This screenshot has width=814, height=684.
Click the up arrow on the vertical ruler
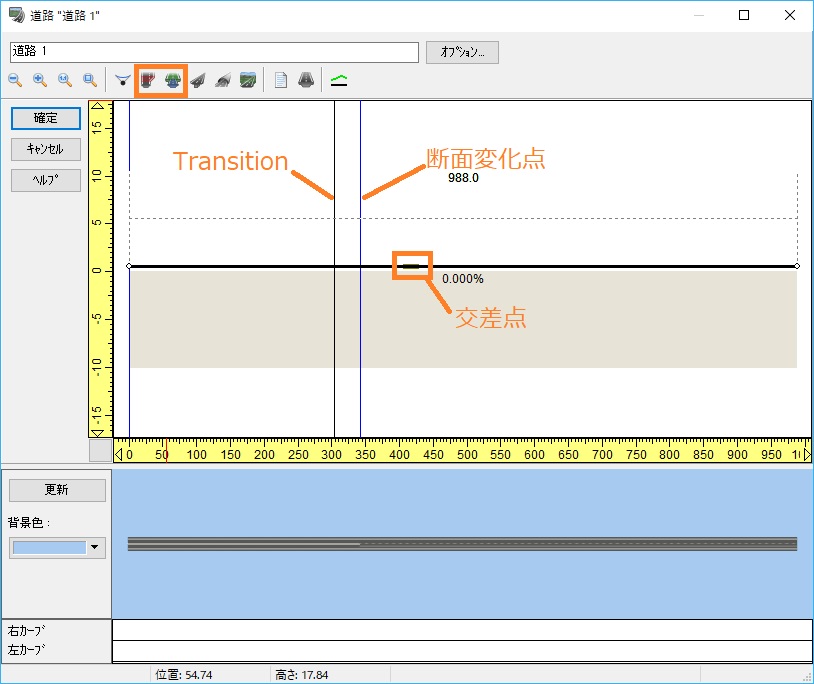[x=97, y=105]
